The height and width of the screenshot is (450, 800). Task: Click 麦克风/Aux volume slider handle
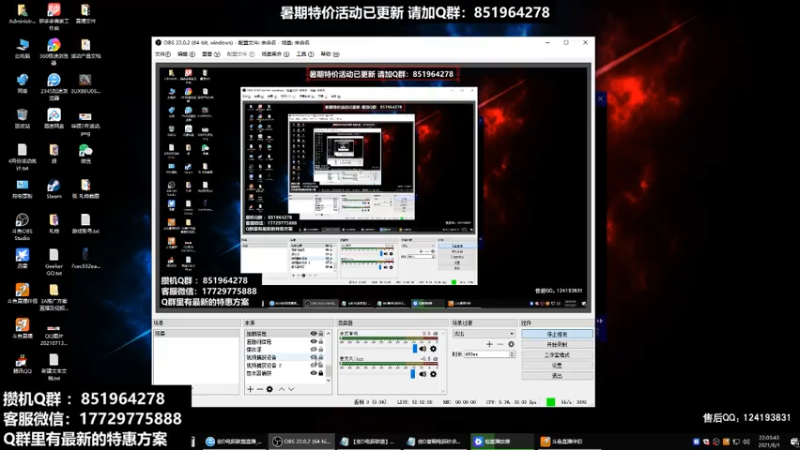(412, 373)
